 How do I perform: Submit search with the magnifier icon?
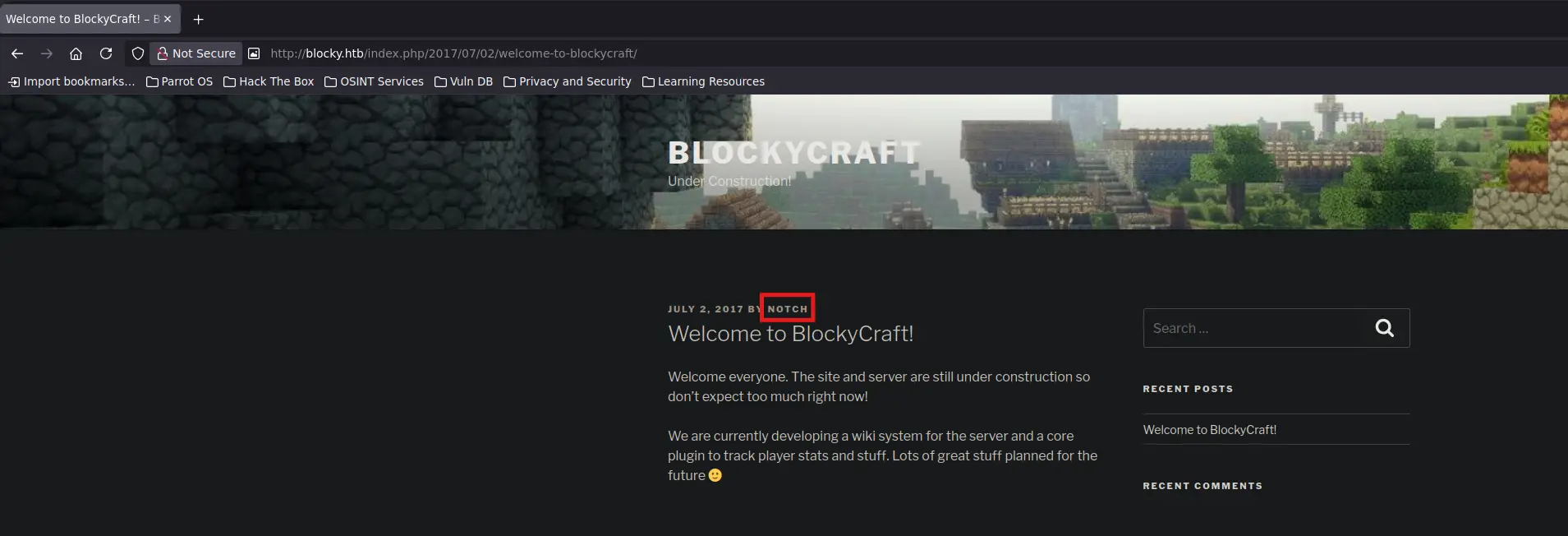point(1385,328)
